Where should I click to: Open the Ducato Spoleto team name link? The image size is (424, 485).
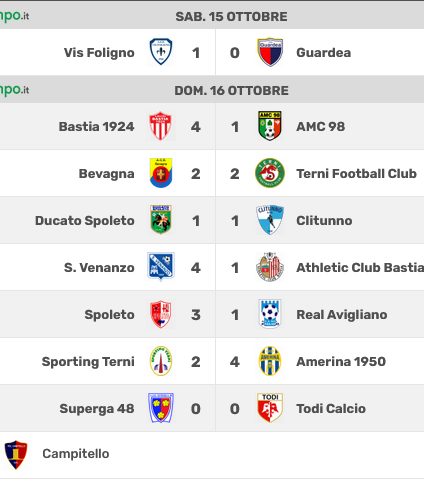point(85,220)
